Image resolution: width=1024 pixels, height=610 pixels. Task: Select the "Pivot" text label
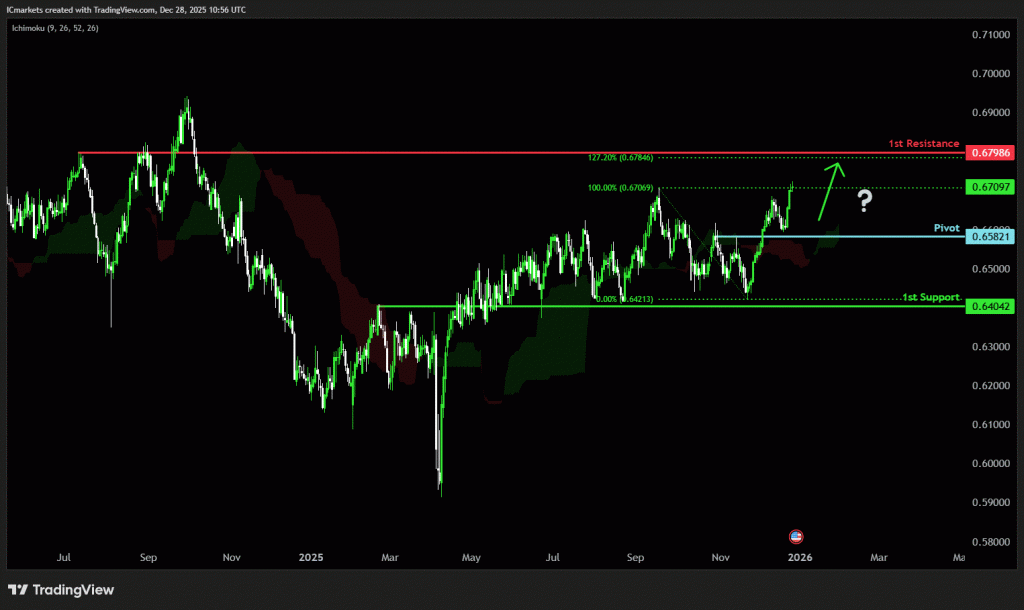[946, 228]
